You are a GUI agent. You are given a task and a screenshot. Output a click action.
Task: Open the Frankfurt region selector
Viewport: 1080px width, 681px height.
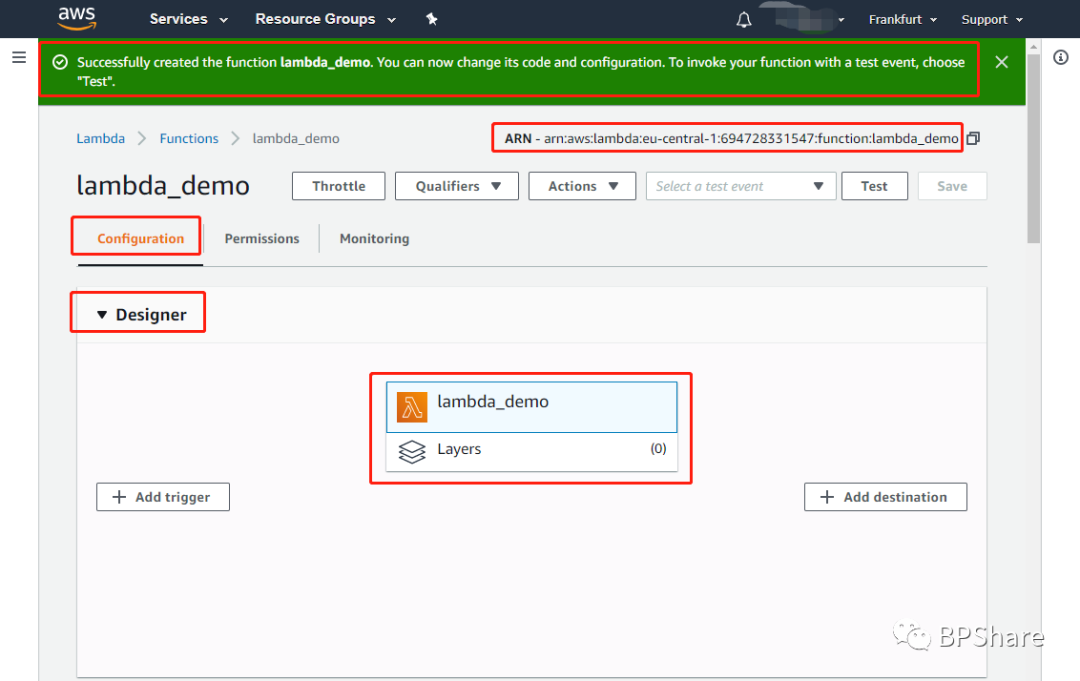[x=902, y=19]
